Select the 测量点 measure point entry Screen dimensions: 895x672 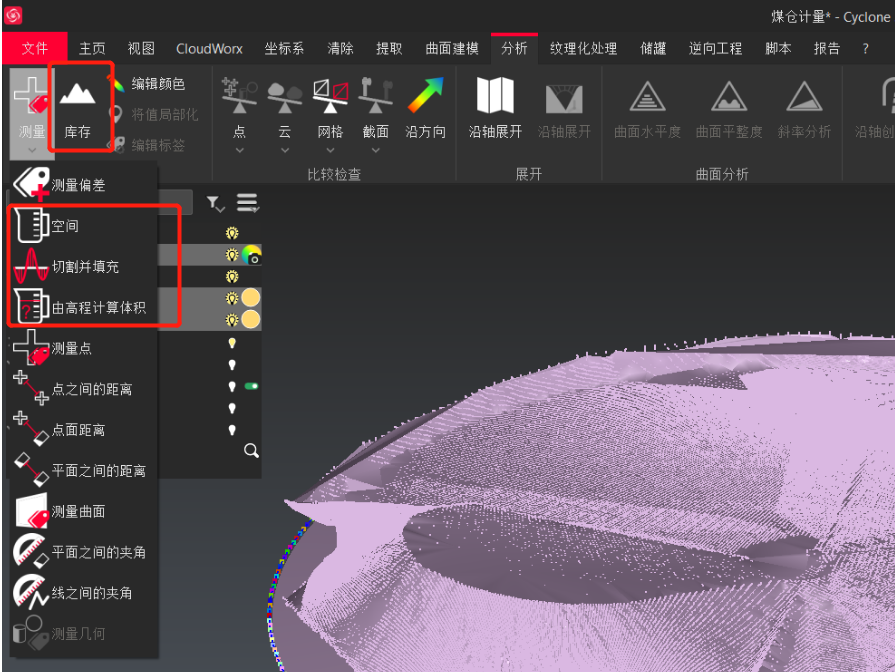pyautogui.click(x=83, y=348)
